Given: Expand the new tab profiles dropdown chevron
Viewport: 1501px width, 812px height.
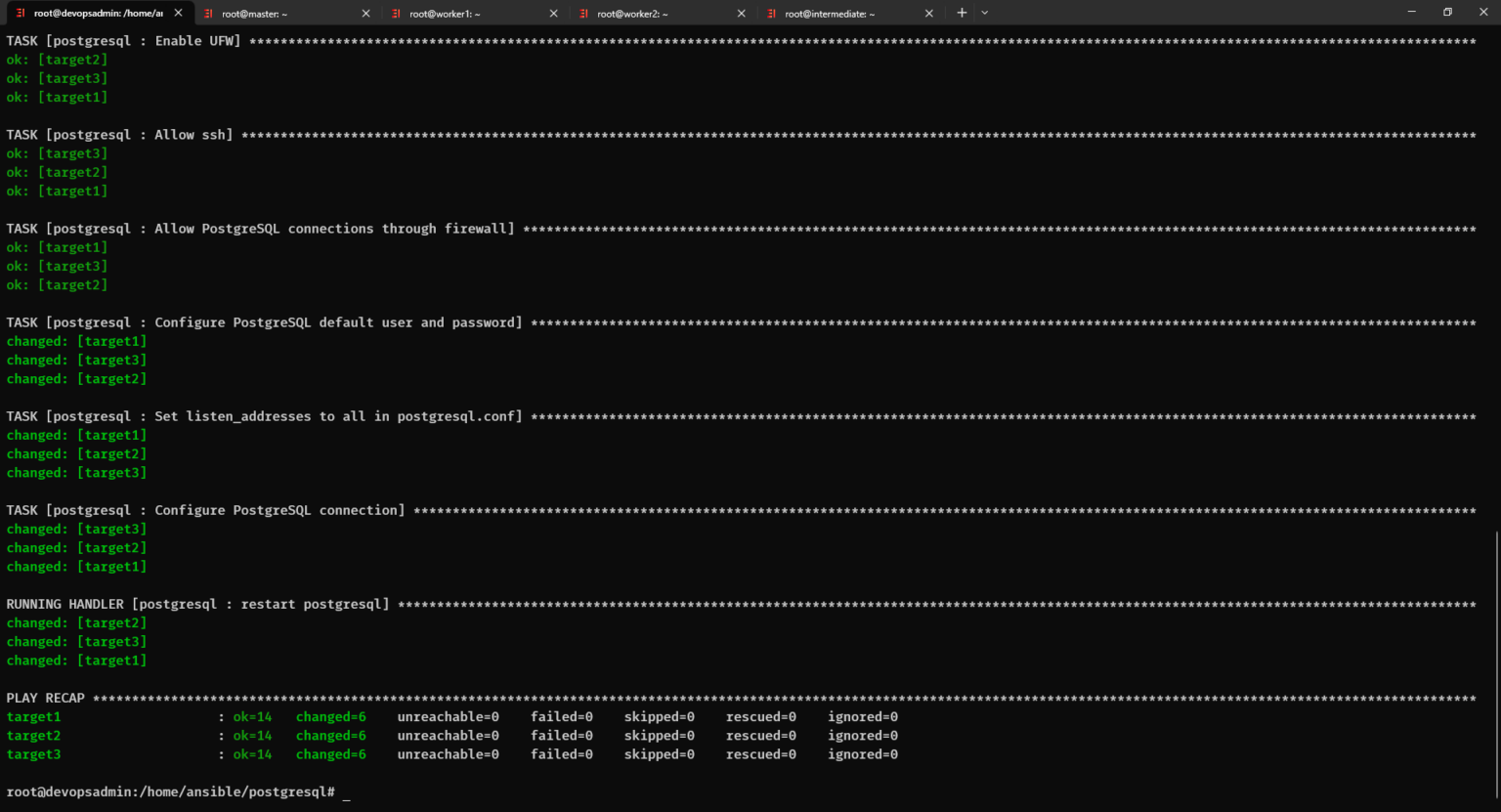Looking at the screenshot, I should pyautogui.click(x=985, y=13).
